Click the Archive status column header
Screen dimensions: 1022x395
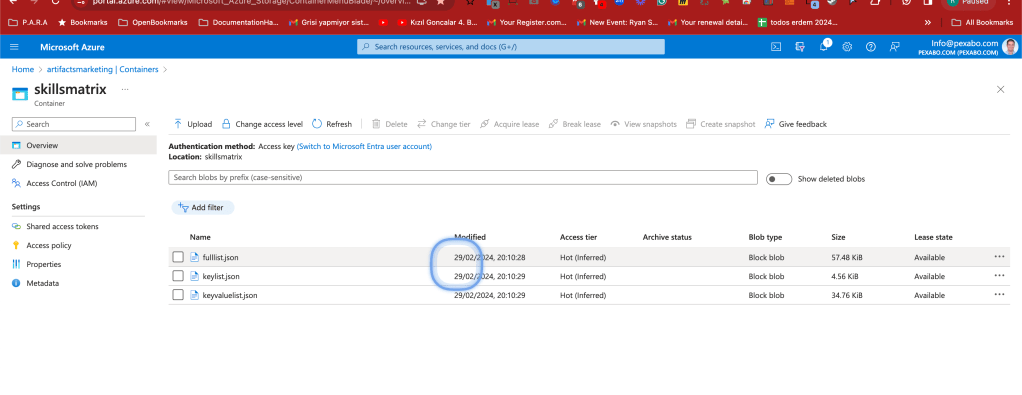tap(667, 237)
